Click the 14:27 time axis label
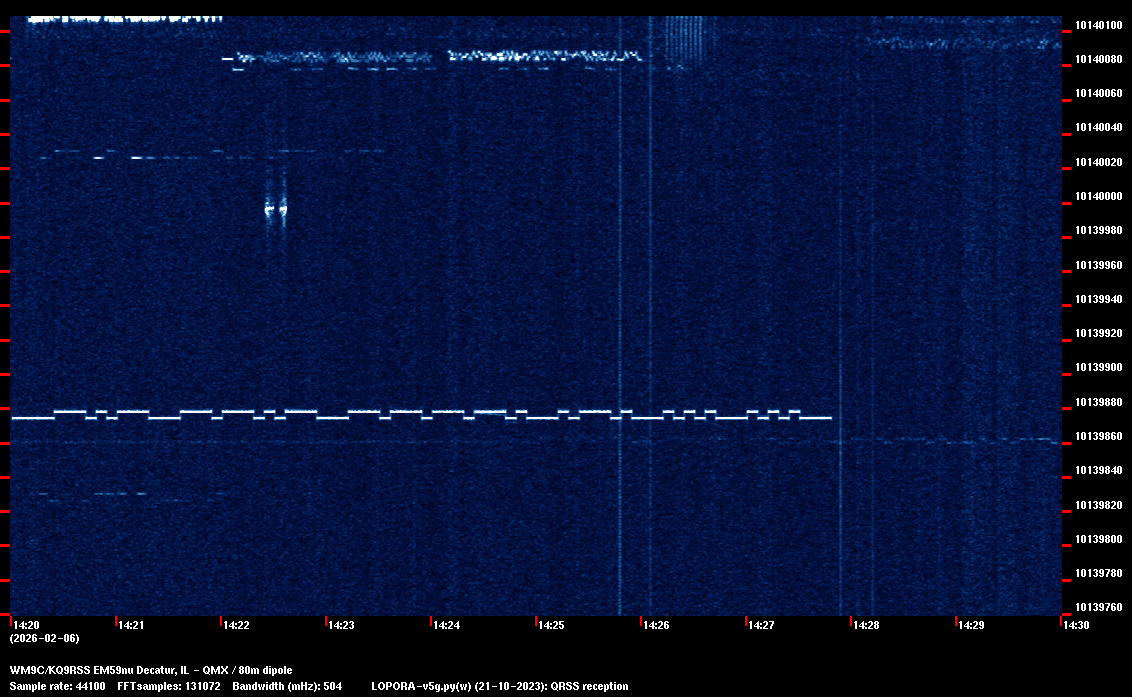Screen dimensions: 1132x697 (x=761, y=625)
